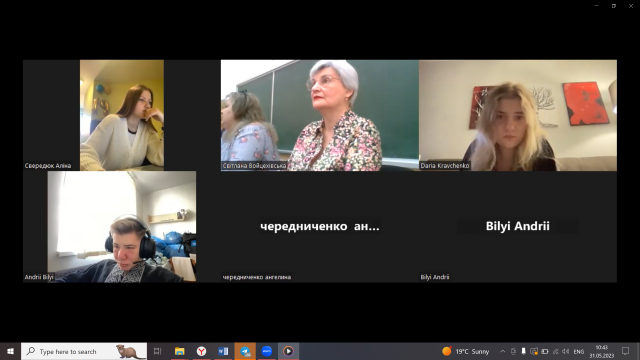Select the чередниченко ан... participant tile
The image size is (640, 360).
coord(320,227)
